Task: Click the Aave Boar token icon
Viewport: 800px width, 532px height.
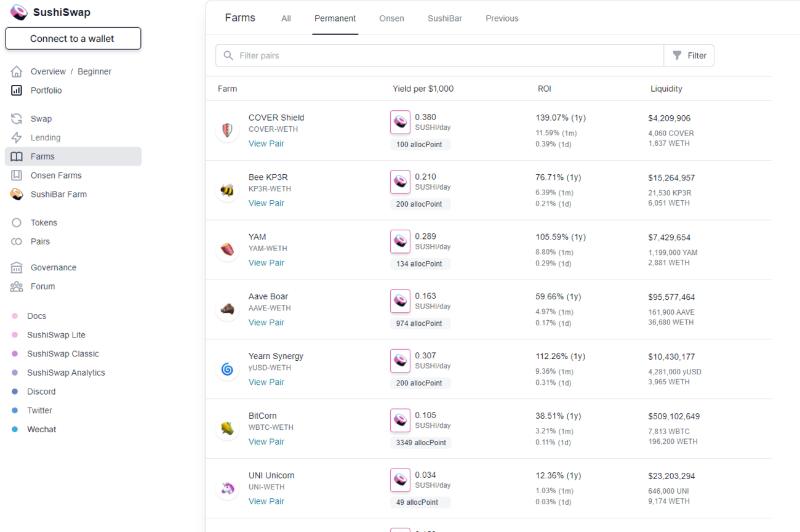Action: point(227,309)
